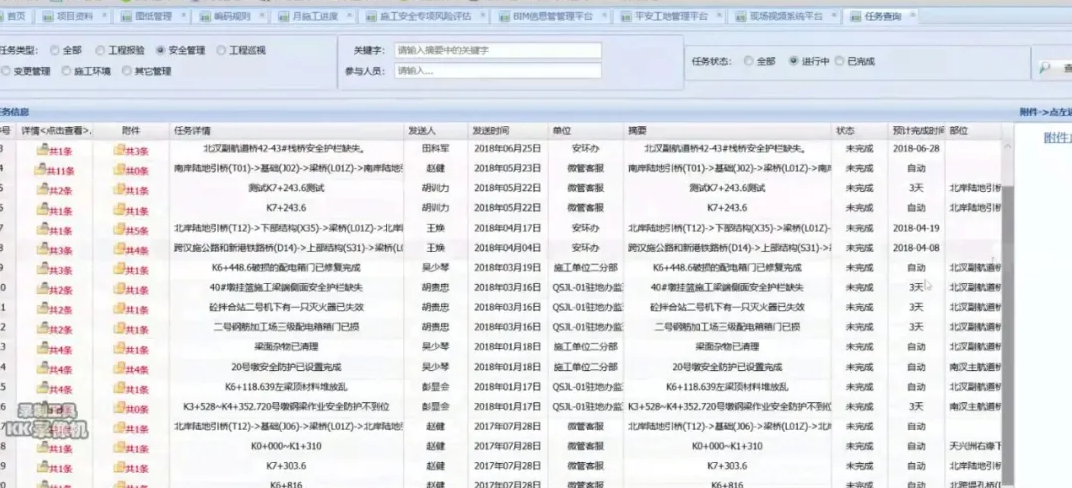Select the 进行中 task status
The image size is (1072, 488).
(793, 61)
